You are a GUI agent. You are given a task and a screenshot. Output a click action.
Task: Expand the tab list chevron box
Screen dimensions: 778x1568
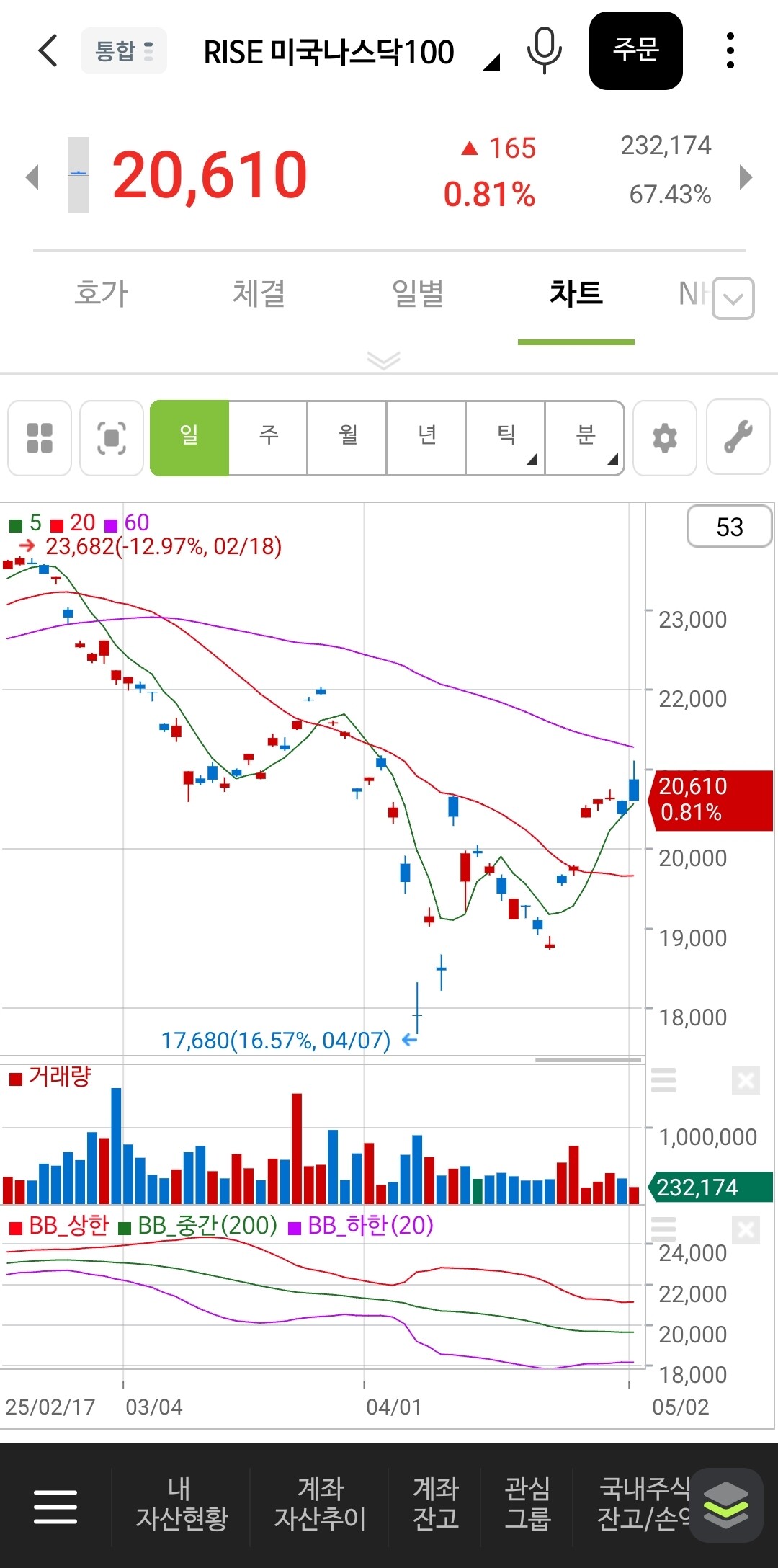point(733,298)
